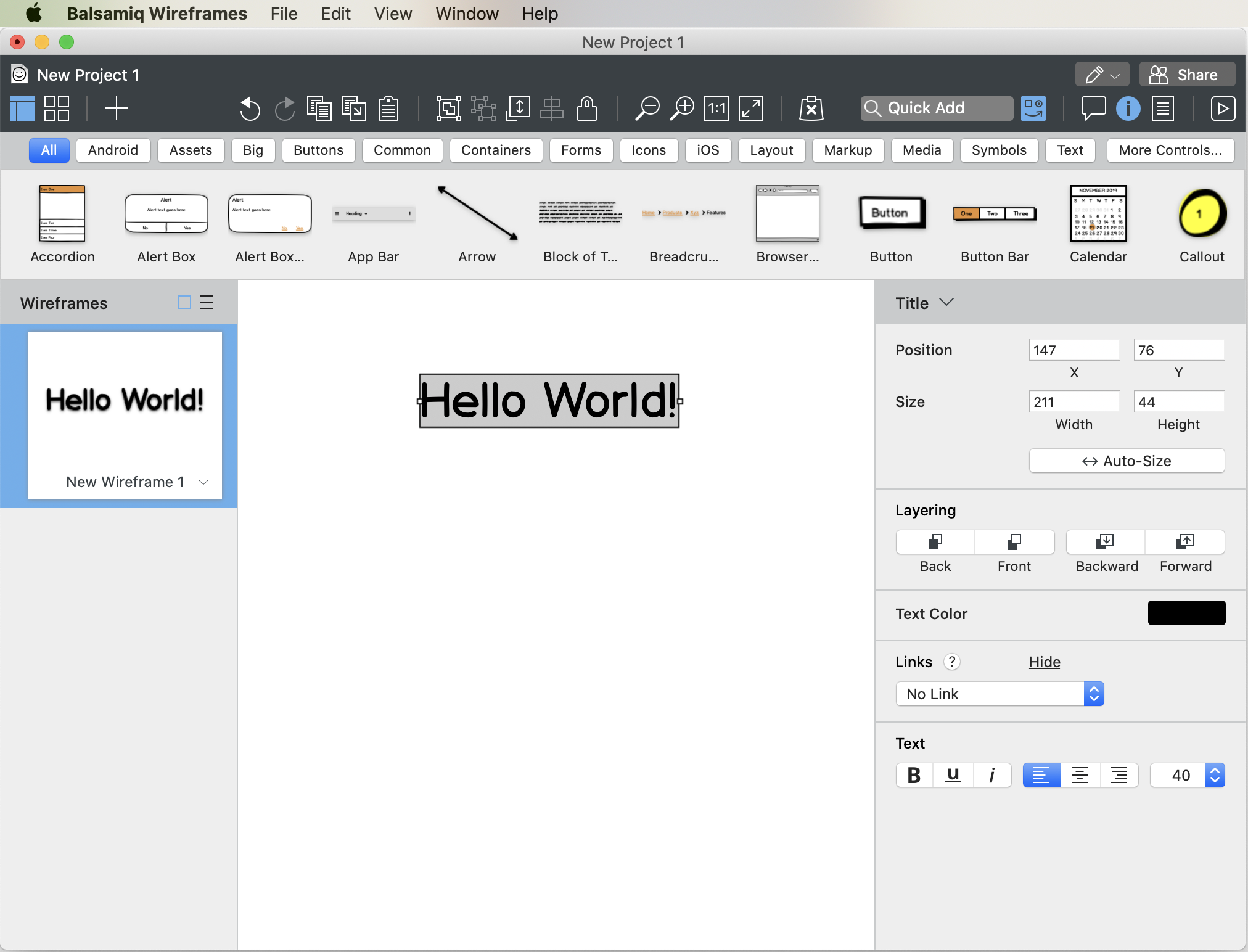The height and width of the screenshot is (952, 1248).
Task: Select the Crop/Resize icon in toolbar
Action: 518,107
